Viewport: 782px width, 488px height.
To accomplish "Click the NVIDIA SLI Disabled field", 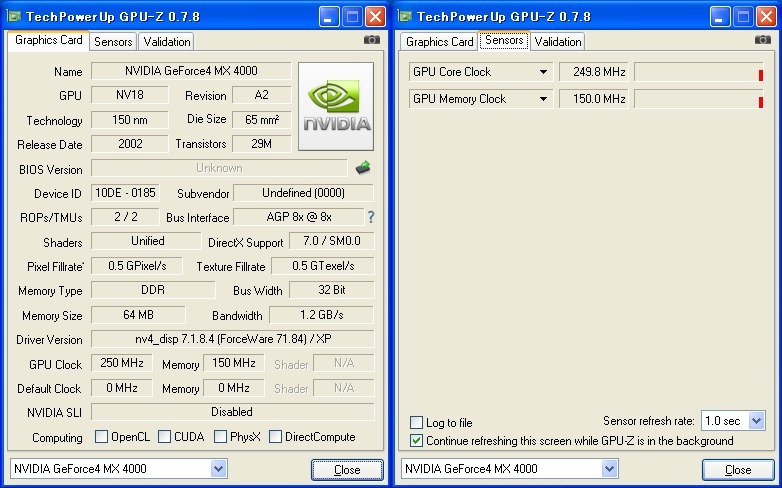I will [232, 412].
